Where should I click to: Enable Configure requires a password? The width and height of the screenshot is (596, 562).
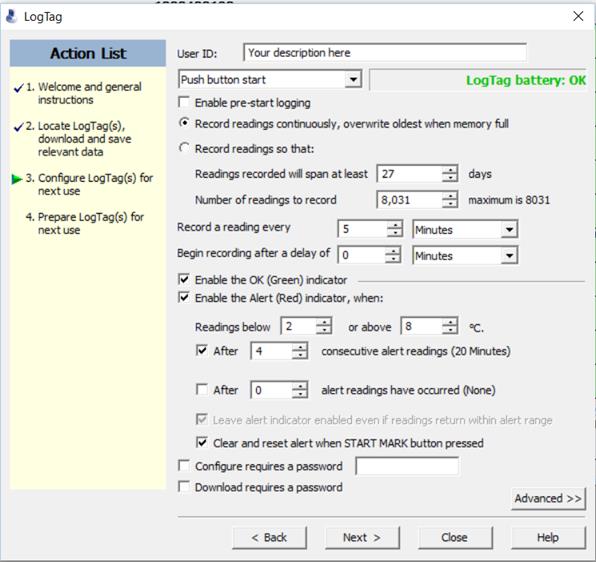184,465
